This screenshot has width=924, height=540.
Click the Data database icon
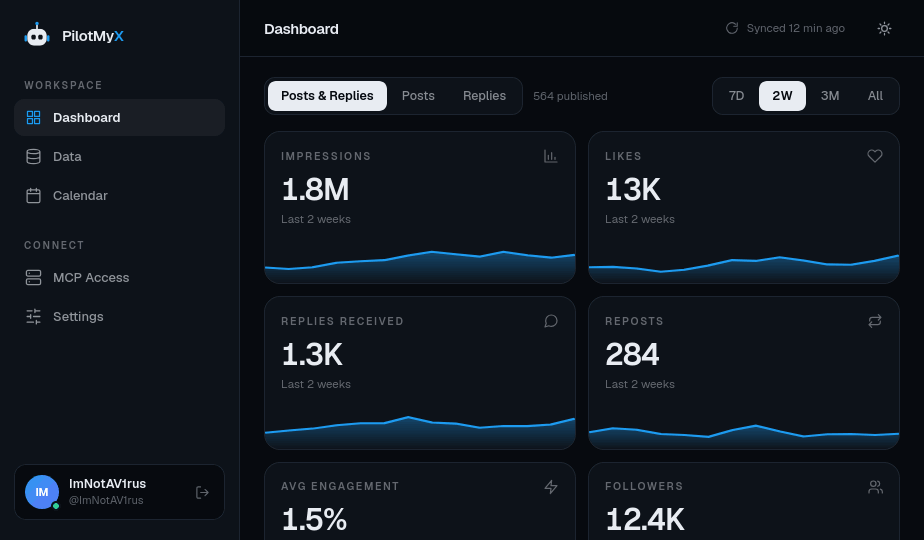[34, 156]
